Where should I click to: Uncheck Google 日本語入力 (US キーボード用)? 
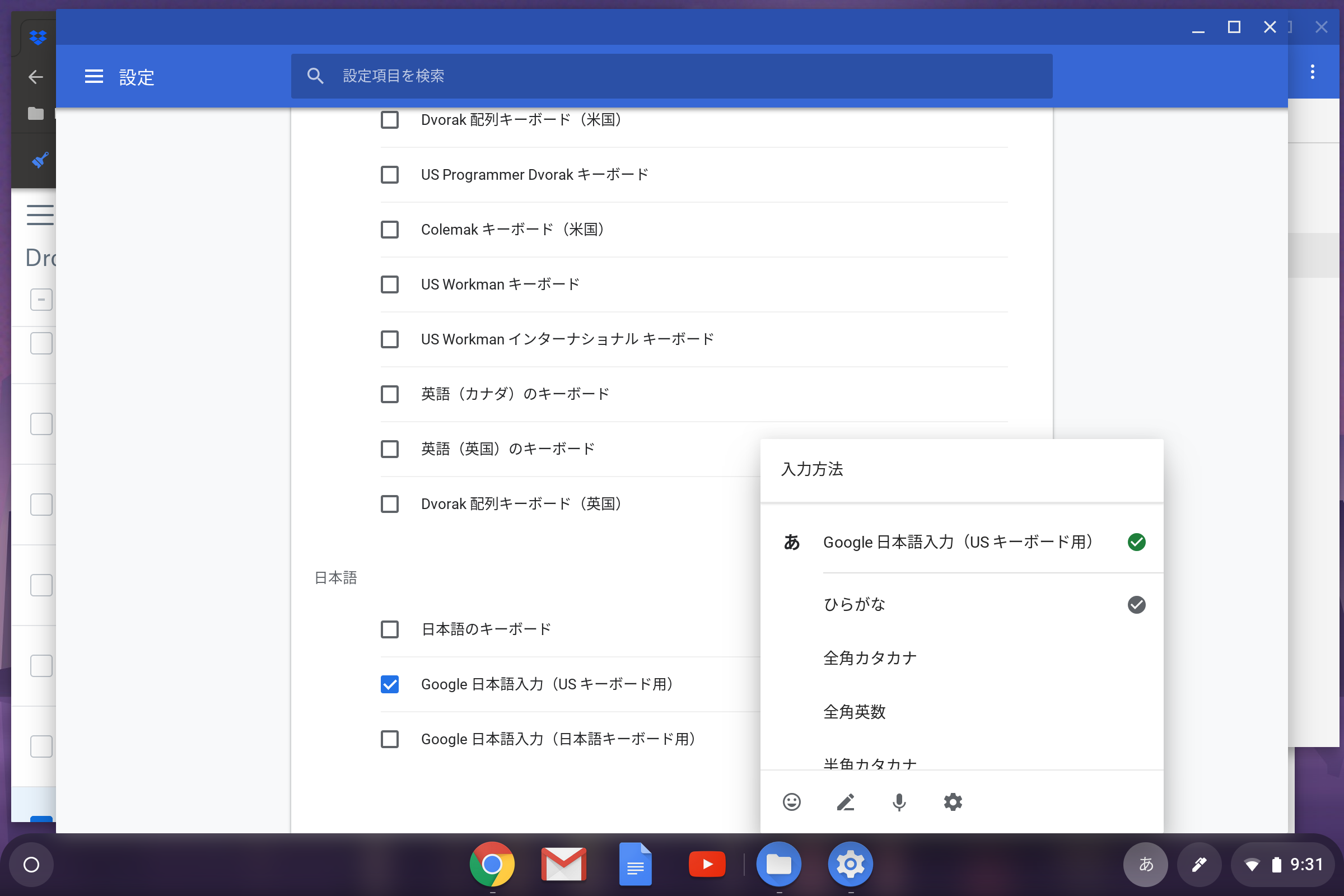point(390,684)
